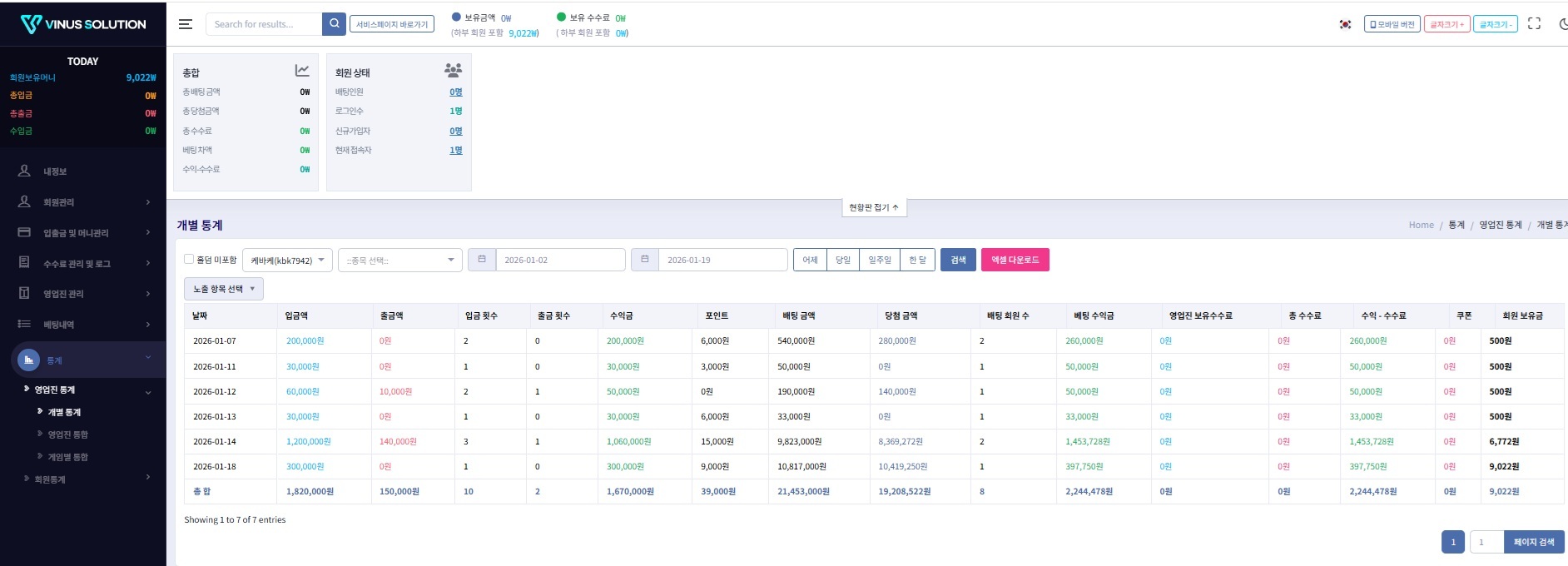
Task: Expand 회원관리 in the sidebar
Action: pos(83,202)
